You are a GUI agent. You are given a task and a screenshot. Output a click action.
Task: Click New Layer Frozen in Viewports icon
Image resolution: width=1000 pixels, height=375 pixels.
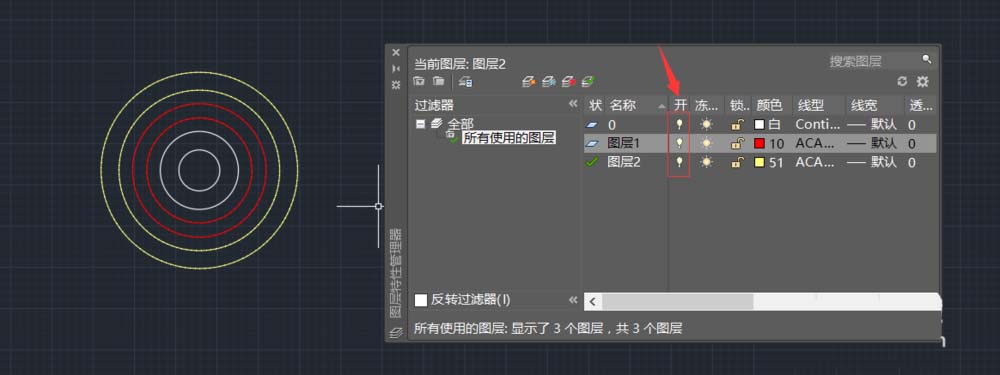548,82
